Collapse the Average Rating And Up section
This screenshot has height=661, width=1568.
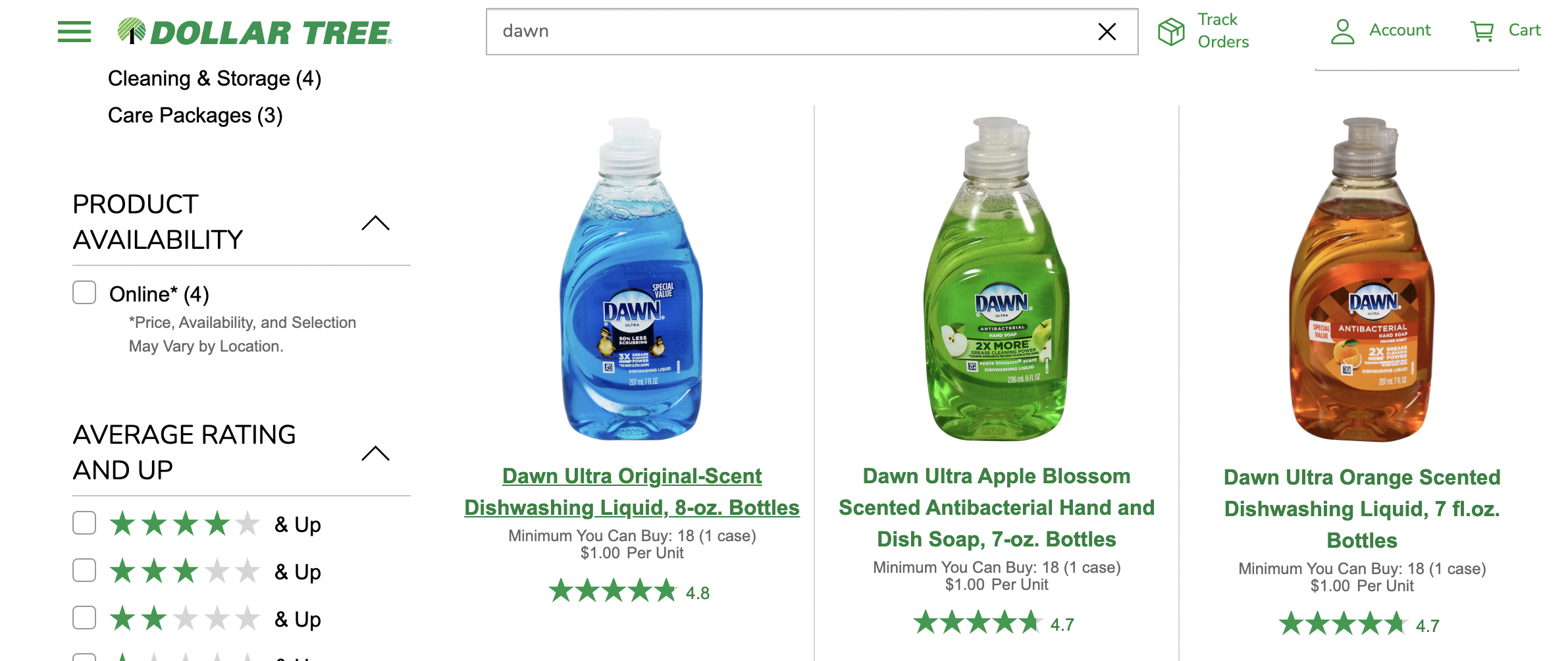click(x=375, y=453)
